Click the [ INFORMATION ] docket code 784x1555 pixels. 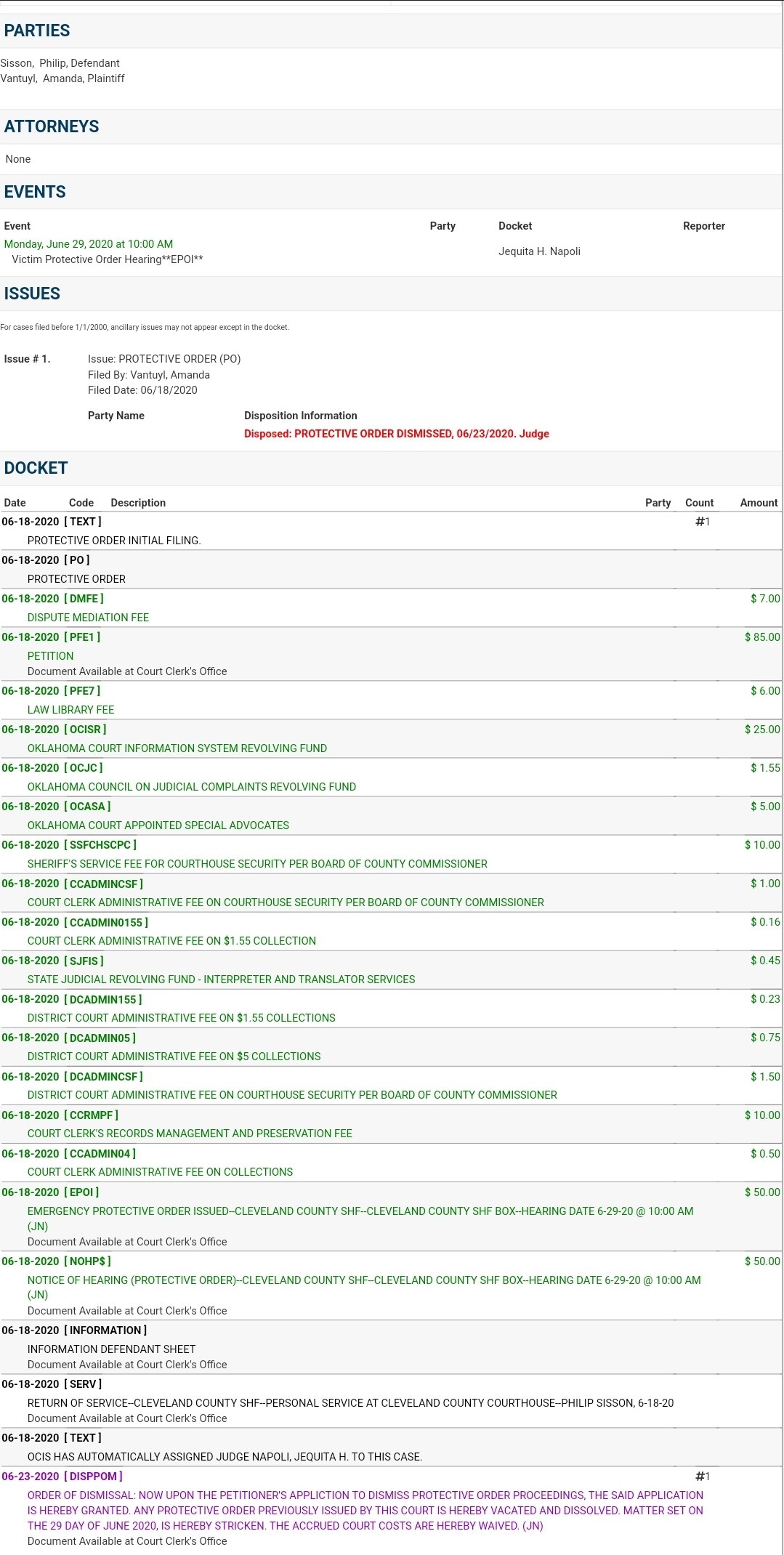(x=105, y=1330)
